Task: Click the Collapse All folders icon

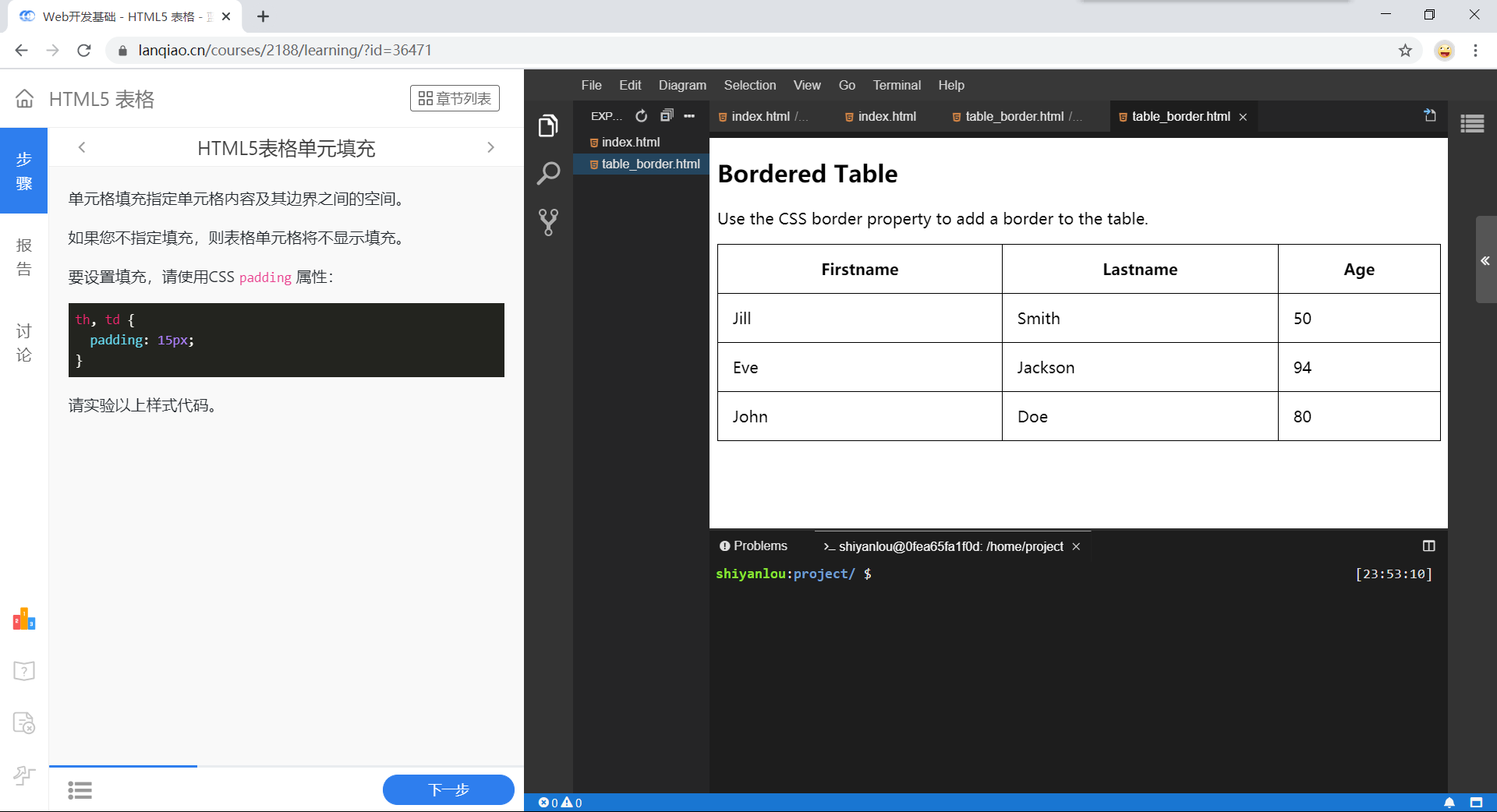Action: (x=666, y=116)
